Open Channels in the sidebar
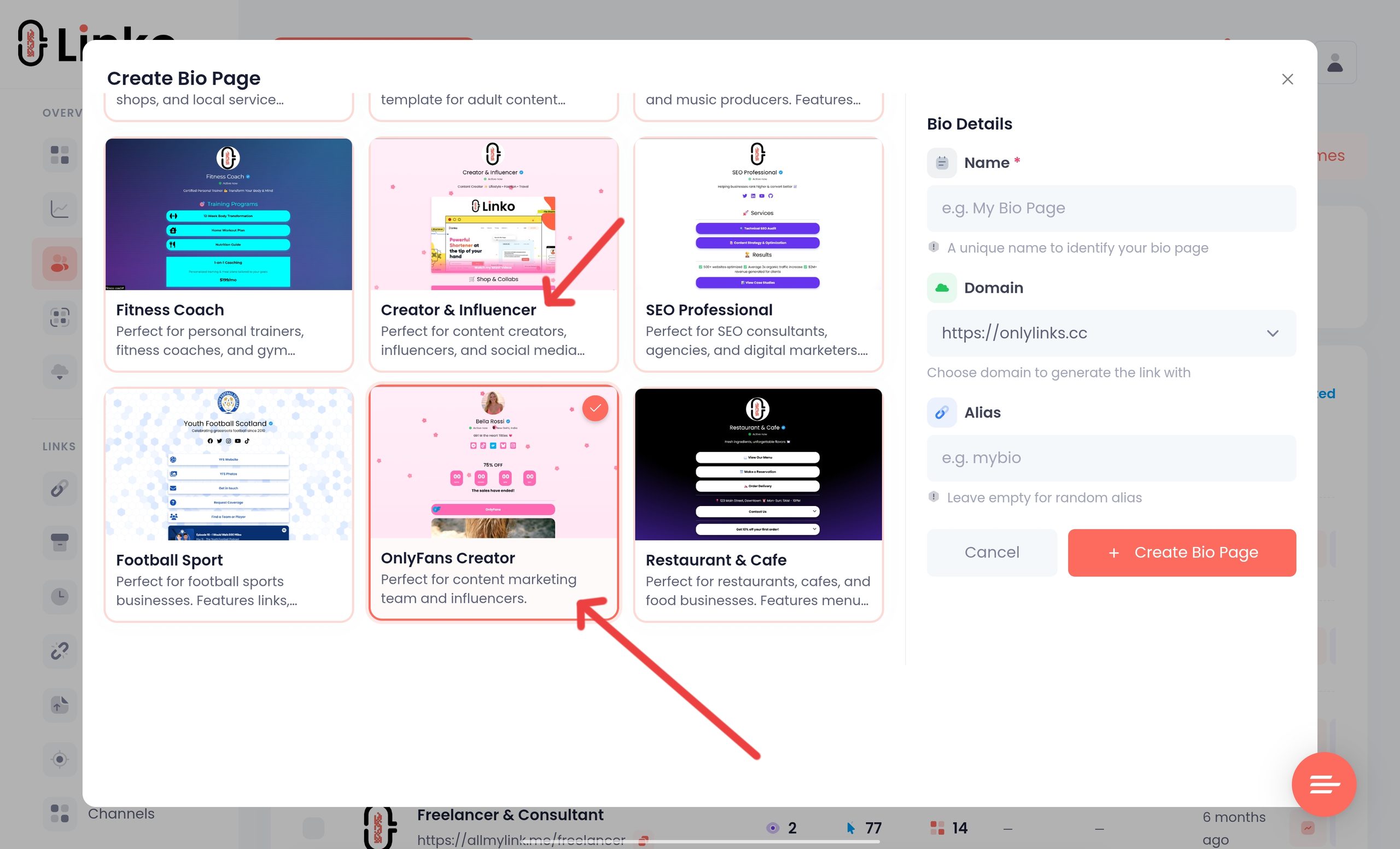1400x849 pixels. click(121, 814)
